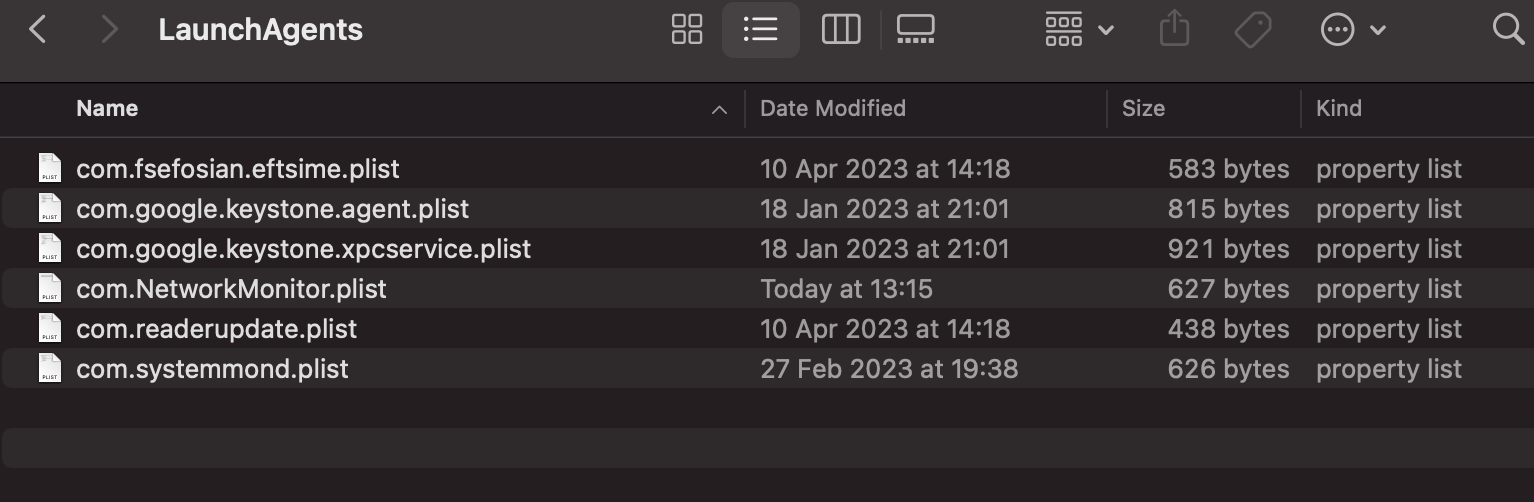Toggle the sort direction chevron
Screen dimensions: 1534x502
(719, 110)
